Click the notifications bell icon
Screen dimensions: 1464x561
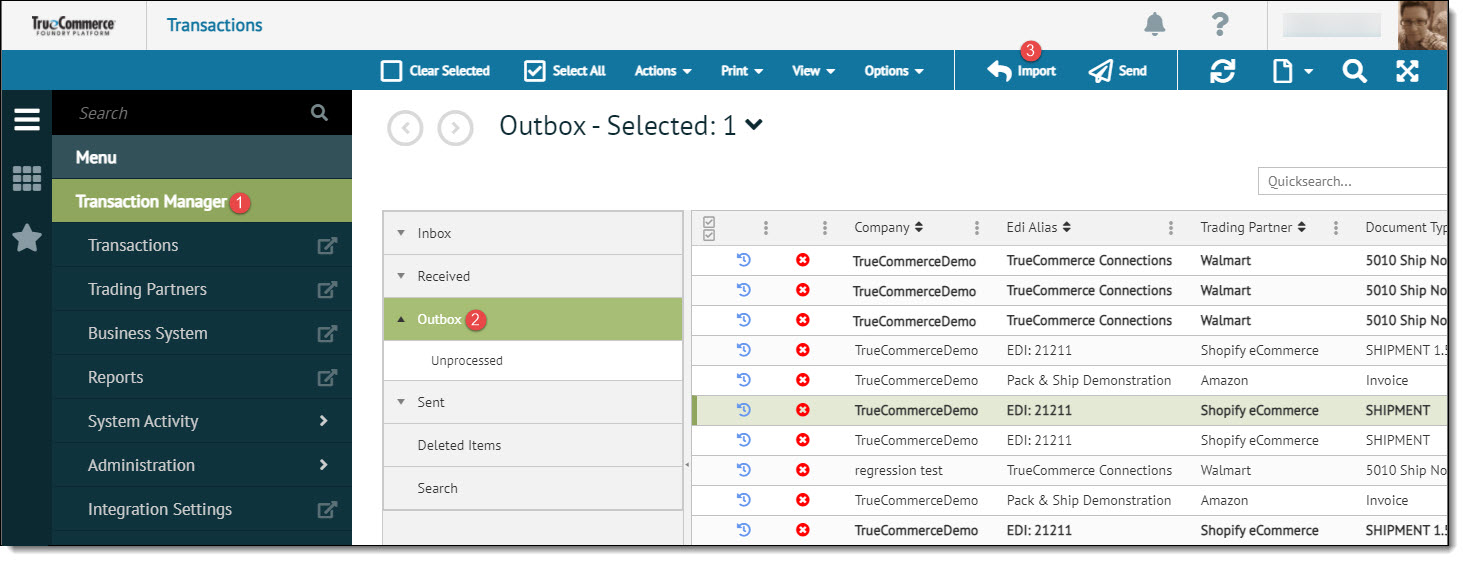(1155, 24)
